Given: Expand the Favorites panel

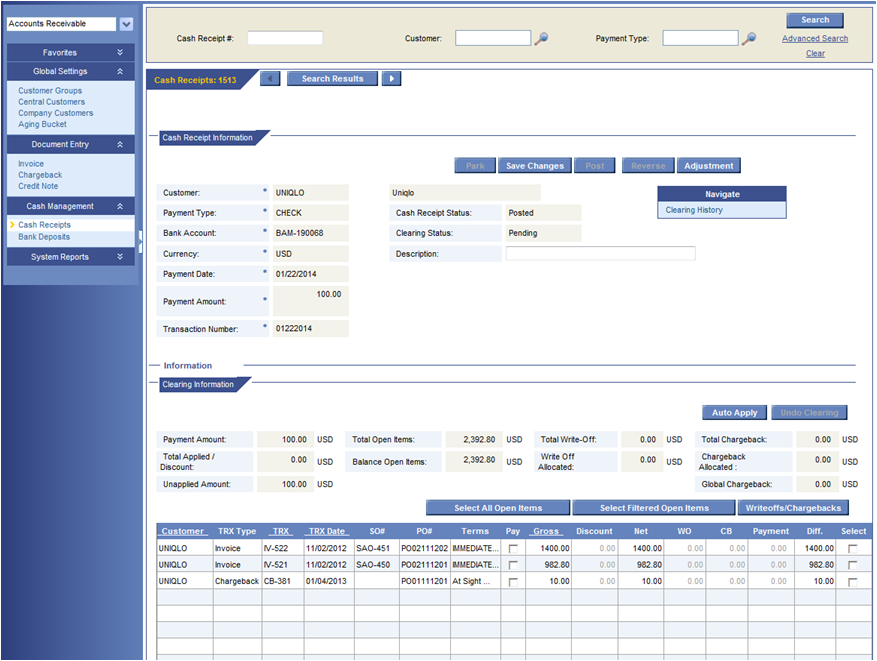Looking at the screenshot, I should pos(120,52).
